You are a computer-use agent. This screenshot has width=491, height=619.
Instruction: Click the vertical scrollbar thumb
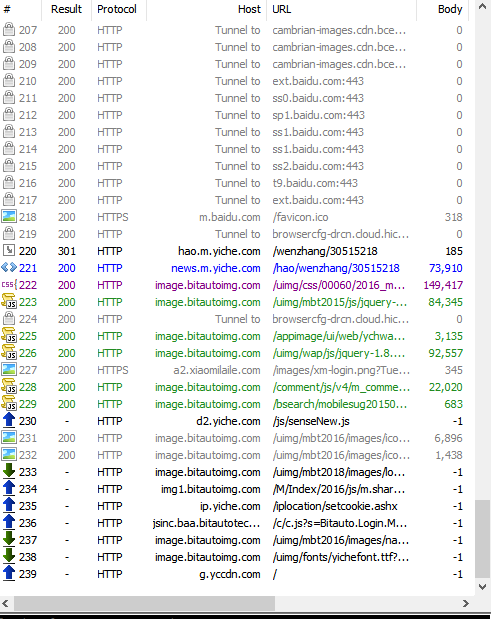pos(482,539)
